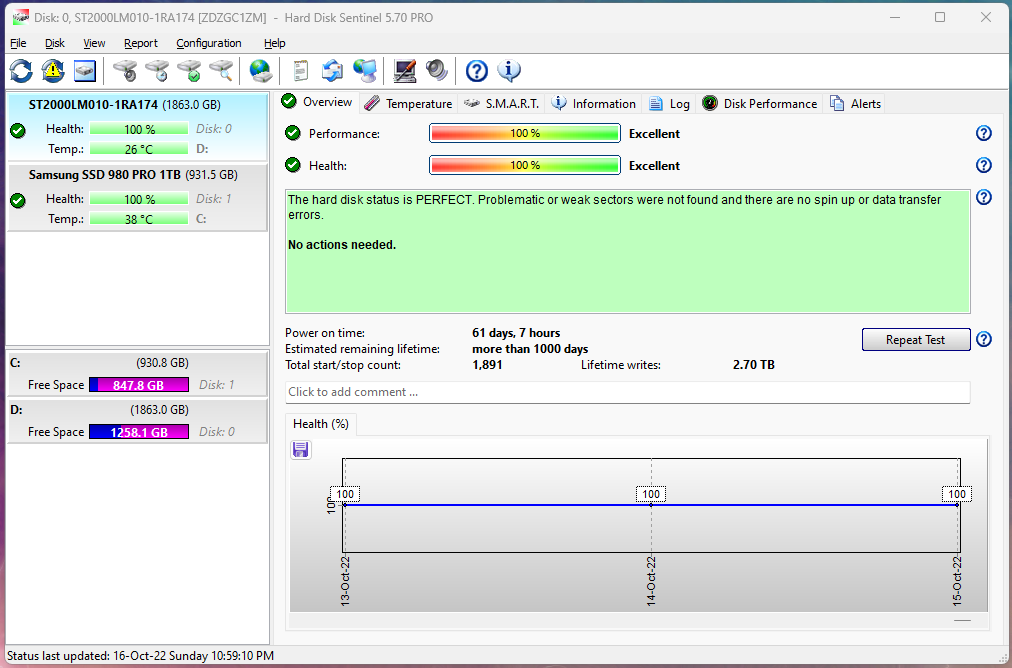Viewport: 1012px width, 668px height.
Task: Select the Health (%) graph tab
Action: click(321, 424)
